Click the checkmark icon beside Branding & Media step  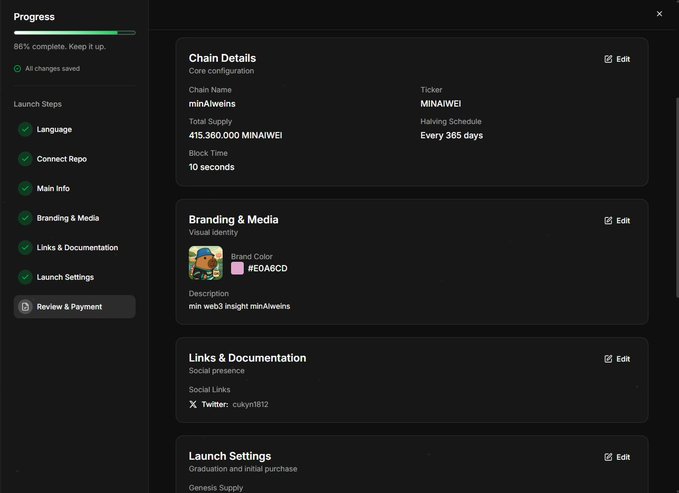tap(25, 218)
